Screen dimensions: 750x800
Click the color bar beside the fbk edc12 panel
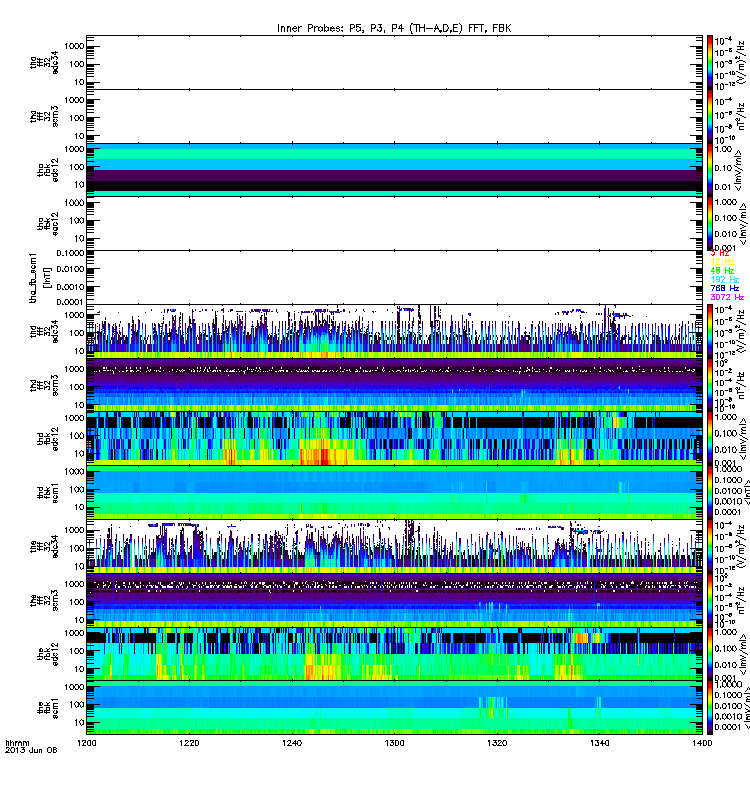pos(710,654)
